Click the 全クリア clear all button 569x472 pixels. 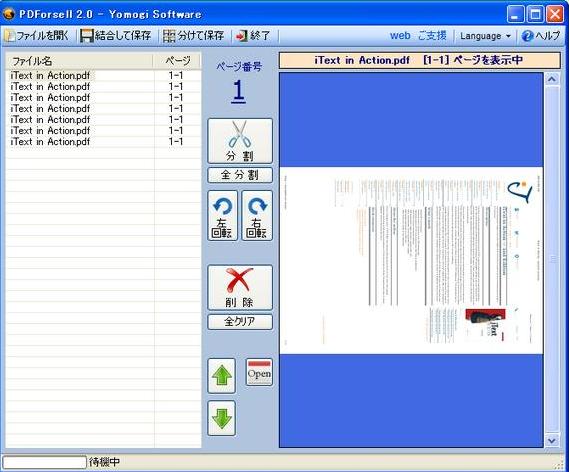click(x=240, y=321)
